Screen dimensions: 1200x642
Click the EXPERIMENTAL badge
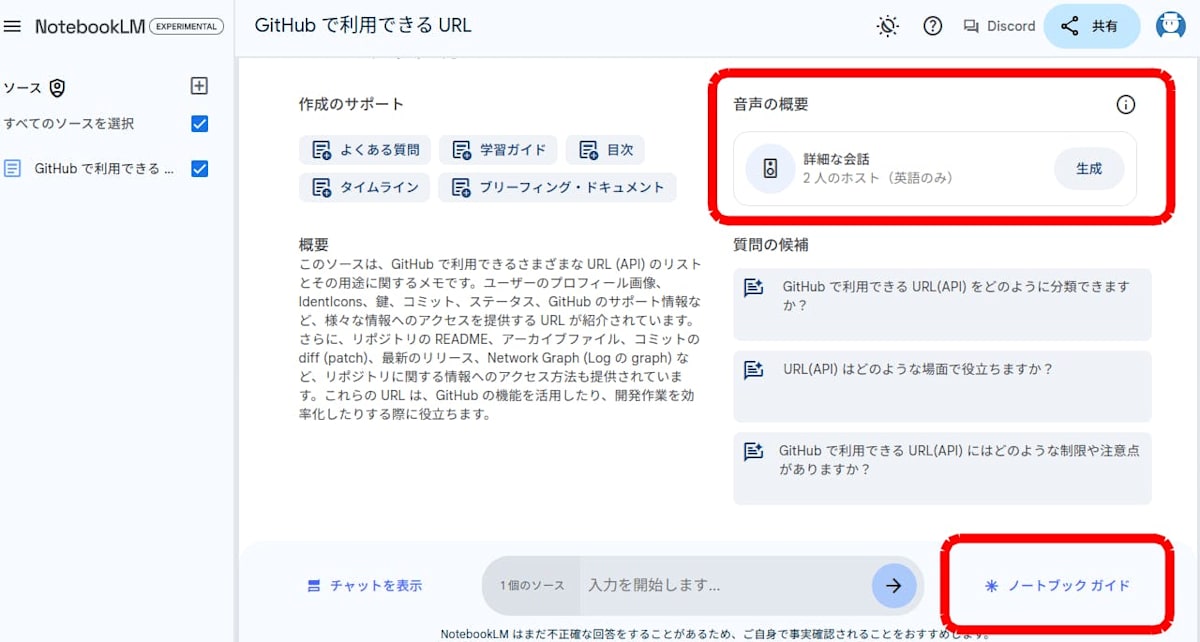pos(186,27)
